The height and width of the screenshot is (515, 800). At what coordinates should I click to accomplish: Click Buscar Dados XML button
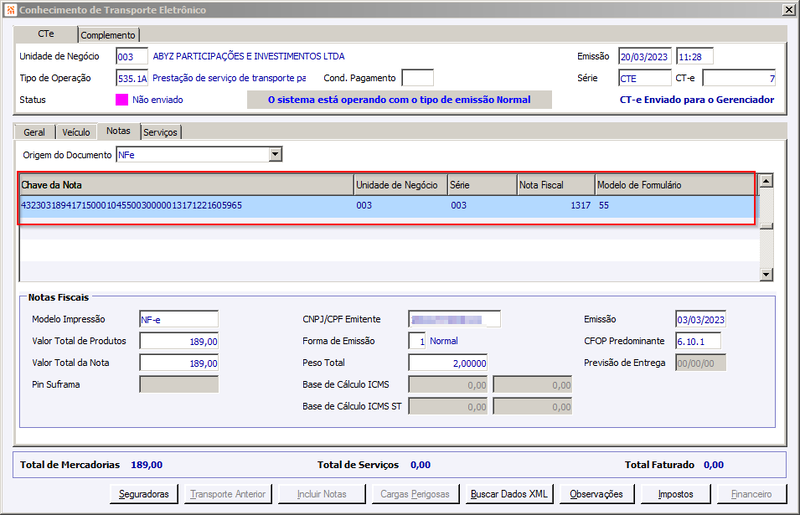pos(509,494)
